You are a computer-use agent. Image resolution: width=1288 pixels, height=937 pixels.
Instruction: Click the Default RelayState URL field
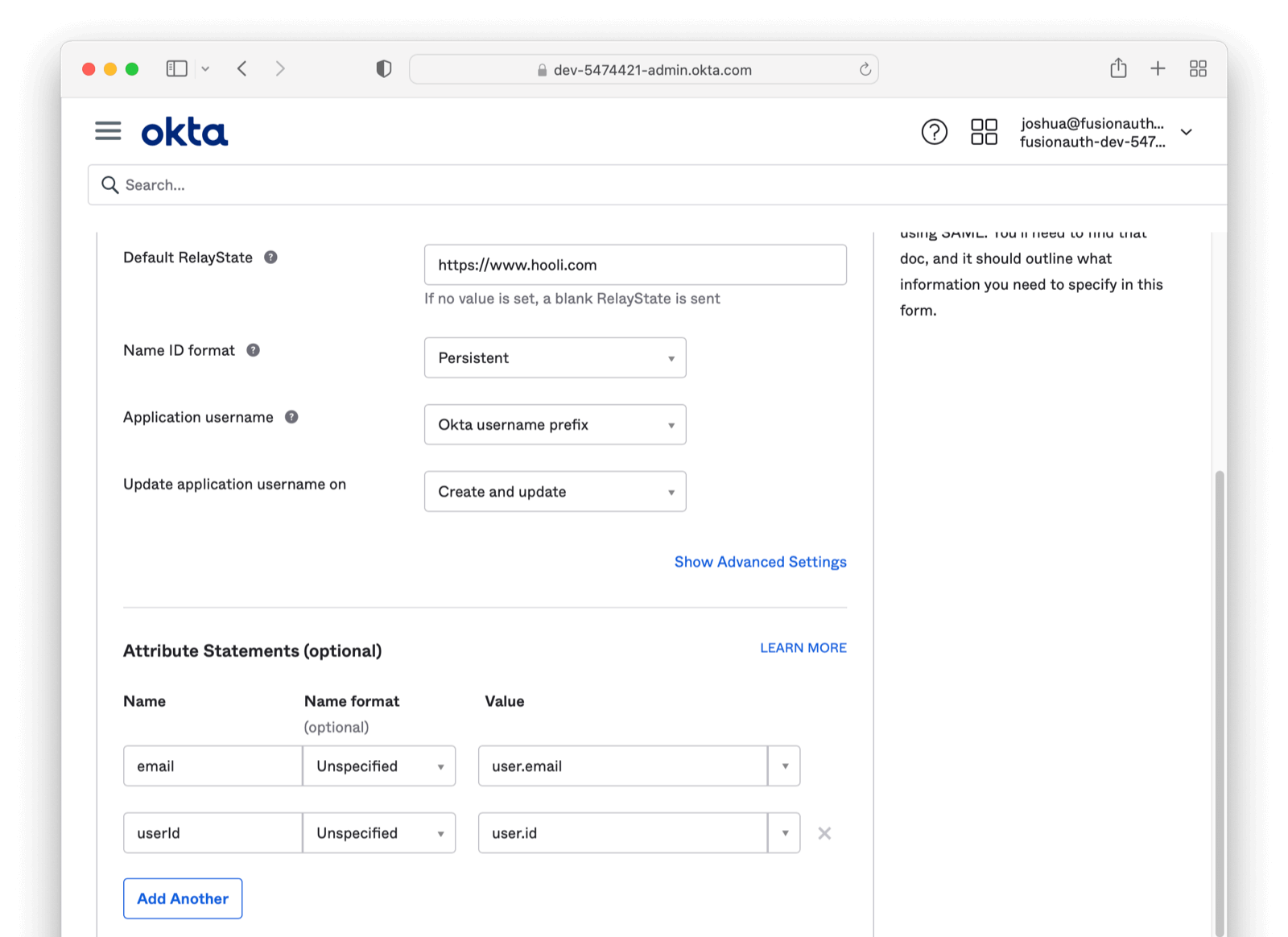[635, 265]
